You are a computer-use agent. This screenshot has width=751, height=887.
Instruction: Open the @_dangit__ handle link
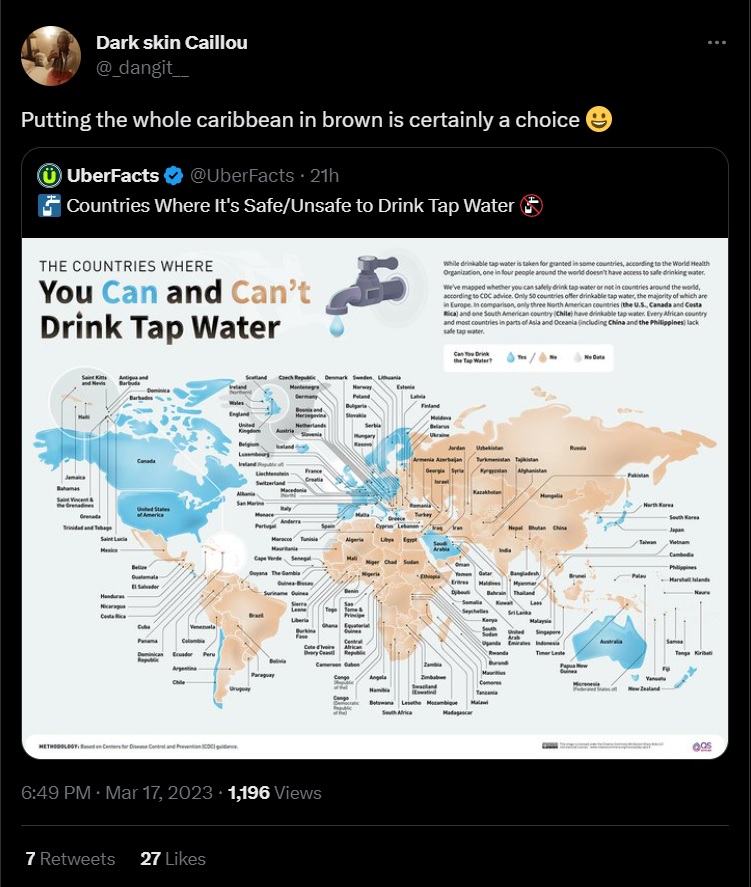[142, 67]
